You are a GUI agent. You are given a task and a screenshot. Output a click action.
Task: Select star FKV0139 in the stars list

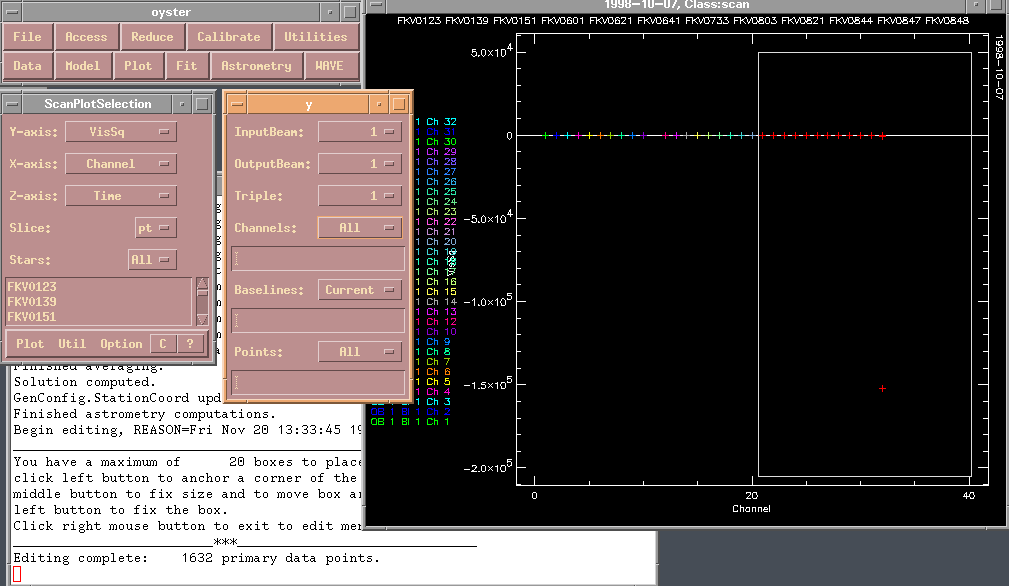32,302
